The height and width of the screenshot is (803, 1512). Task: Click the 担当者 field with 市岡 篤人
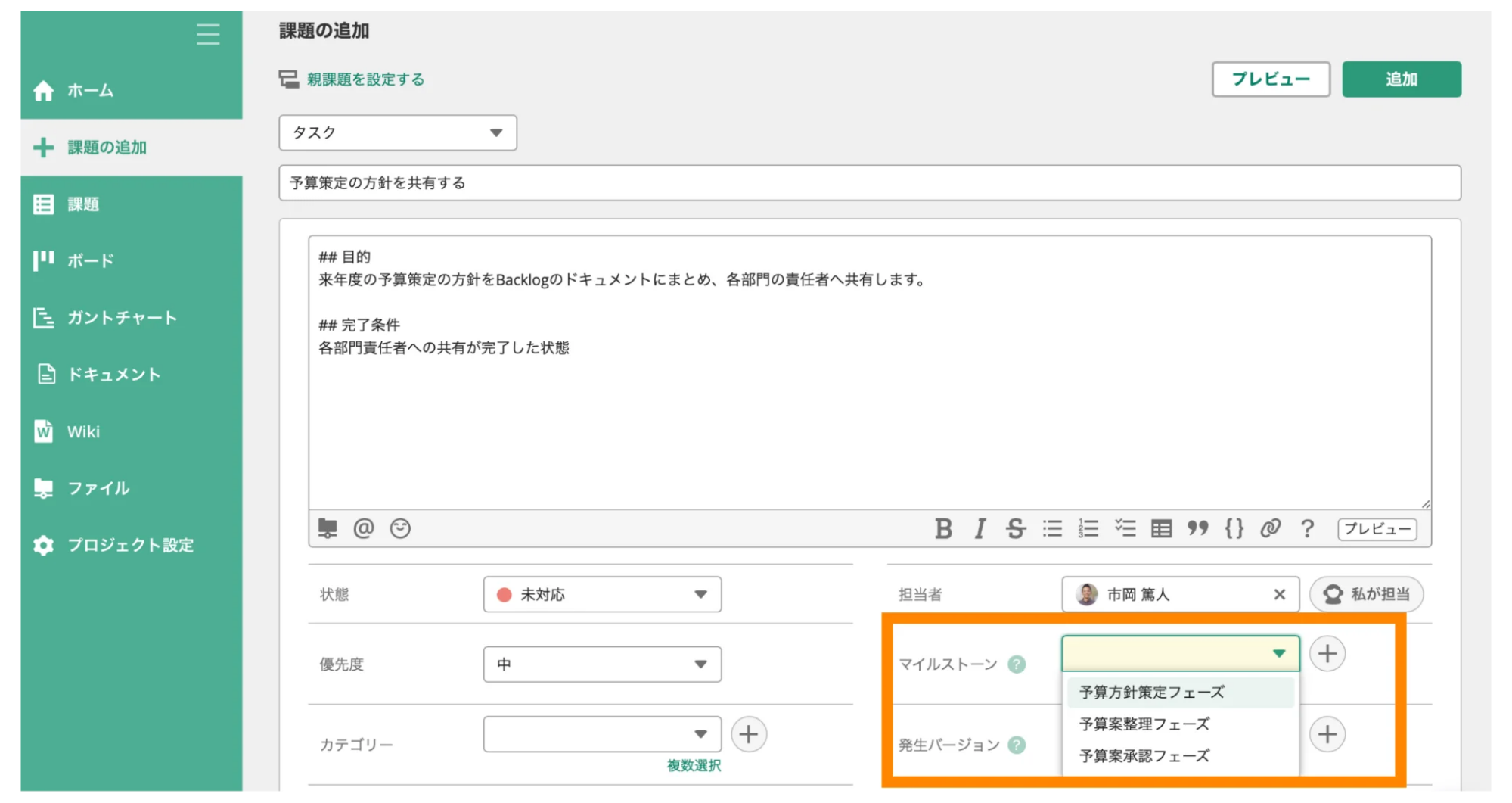(1180, 595)
